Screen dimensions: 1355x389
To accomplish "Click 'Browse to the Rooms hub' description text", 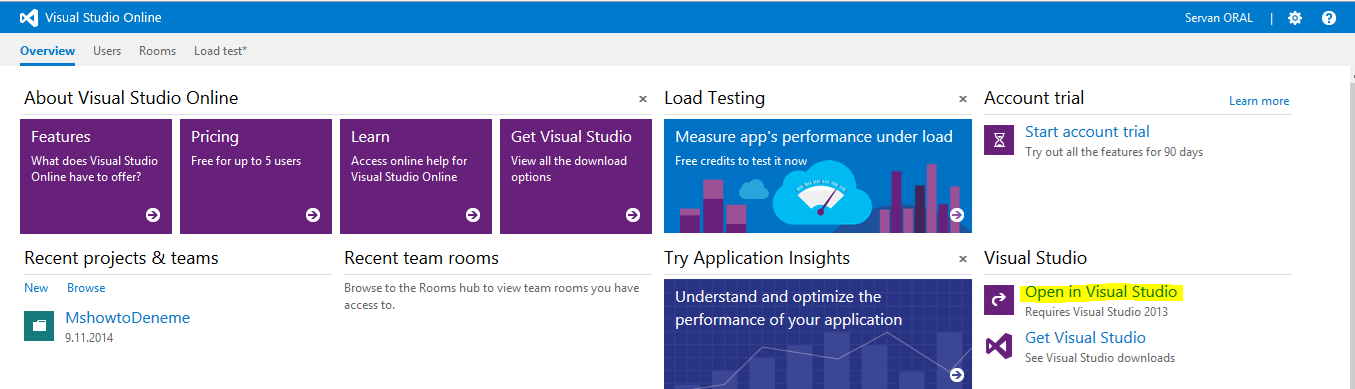I will pos(491,296).
